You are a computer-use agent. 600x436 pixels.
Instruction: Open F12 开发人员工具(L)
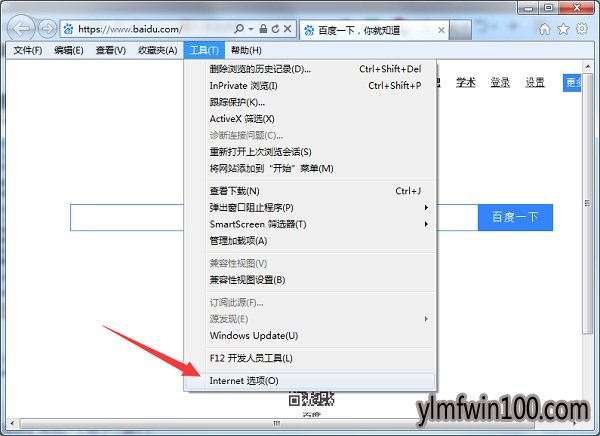tap(310, 358)
